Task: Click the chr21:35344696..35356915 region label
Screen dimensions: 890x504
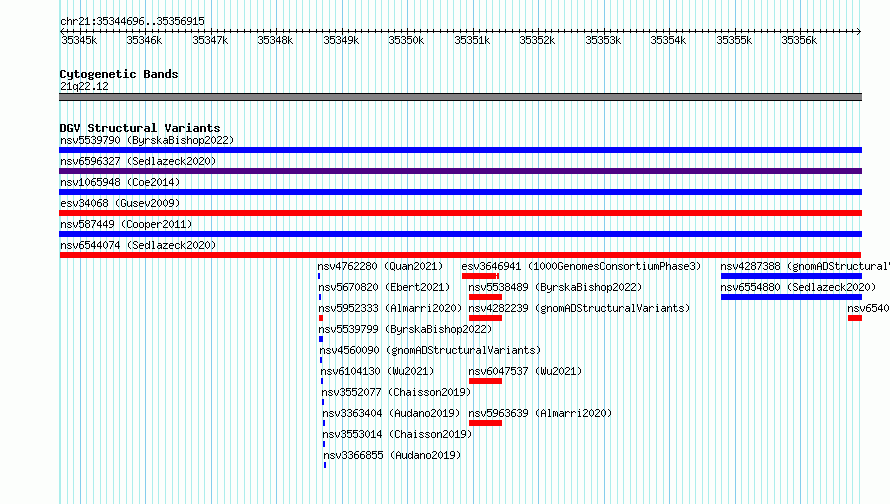Action: [132, 21]
